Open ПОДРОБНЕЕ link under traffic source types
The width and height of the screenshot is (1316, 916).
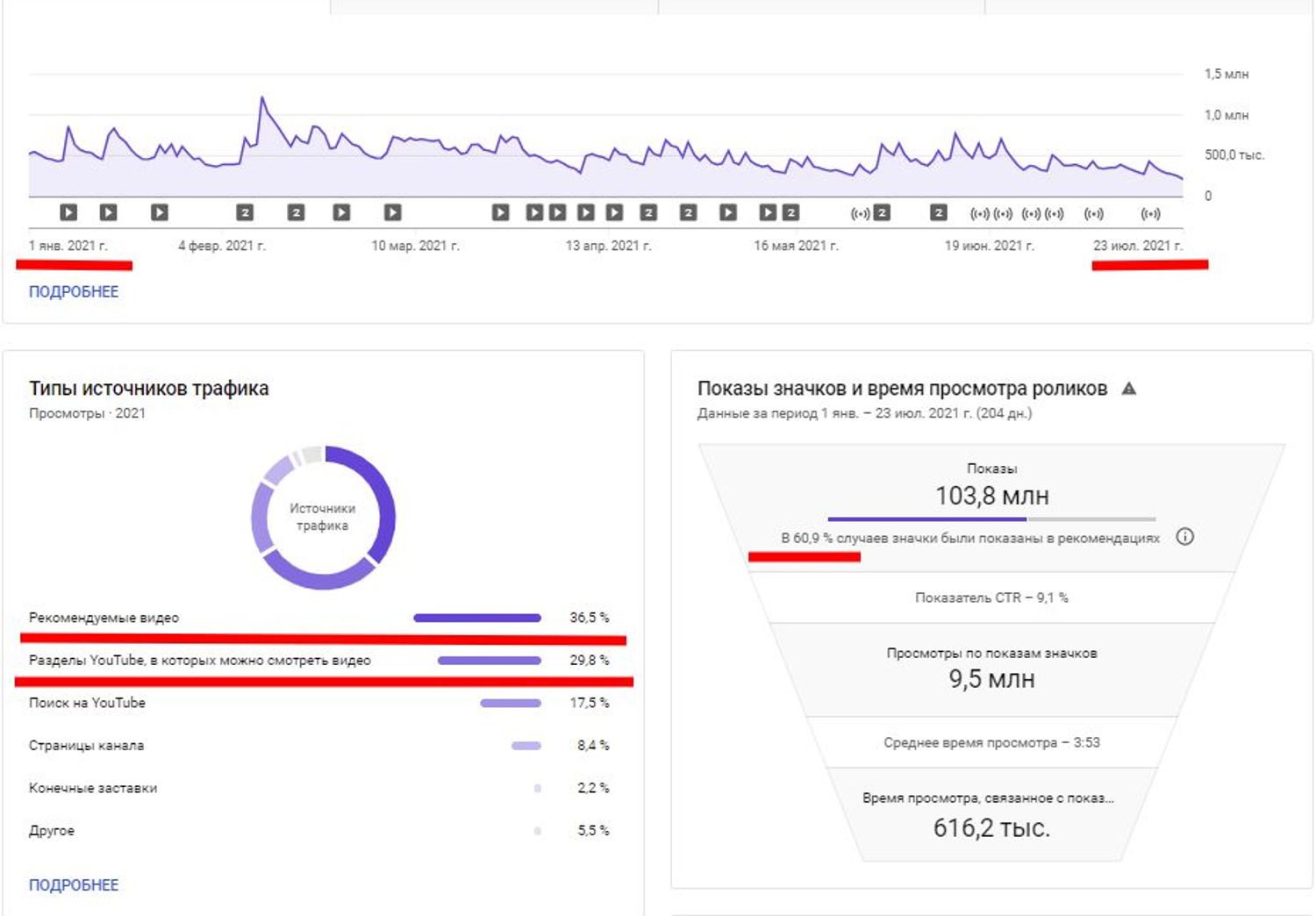pos(74,884)
